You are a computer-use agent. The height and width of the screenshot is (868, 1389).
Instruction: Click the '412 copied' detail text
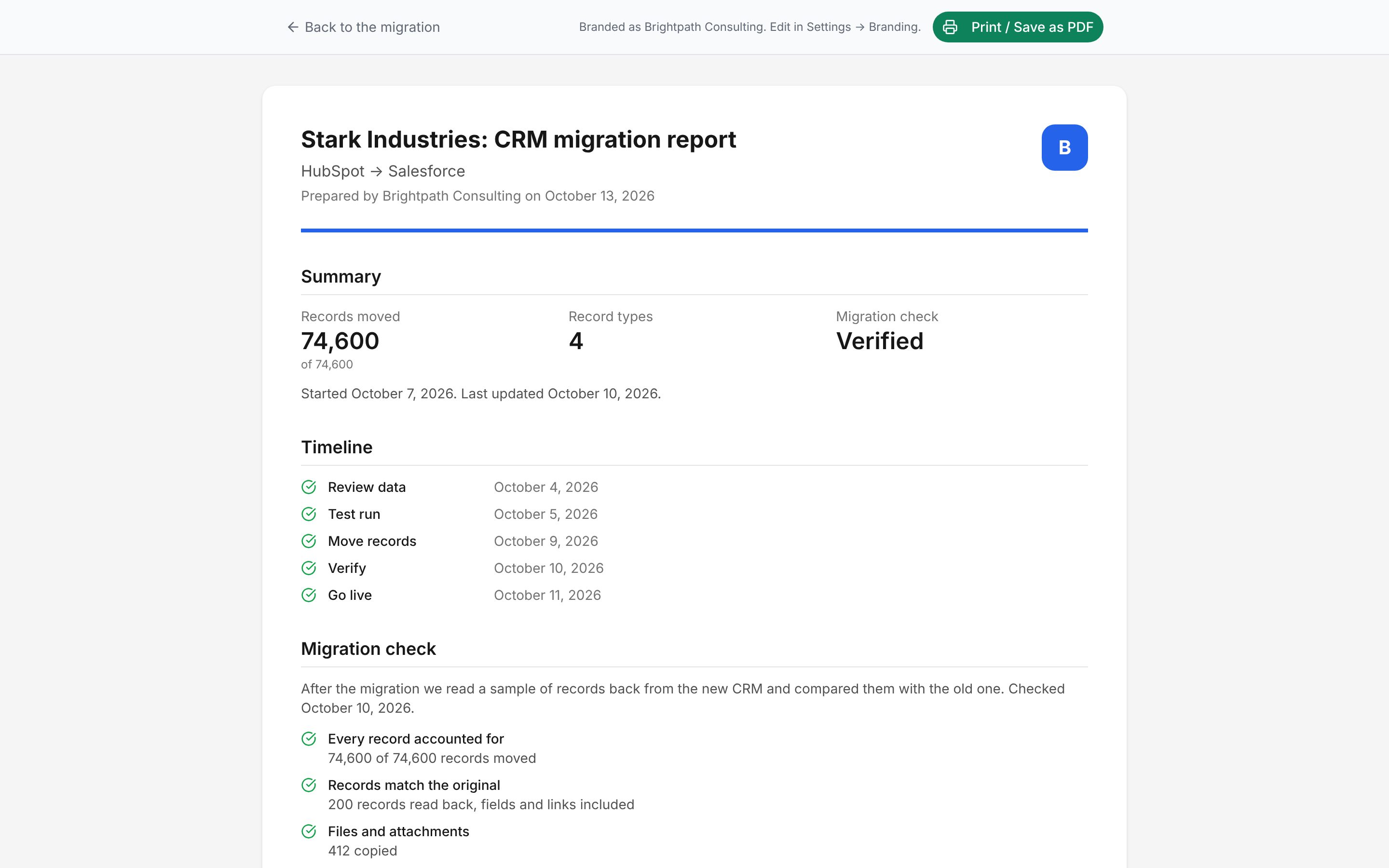pos(362,851)
